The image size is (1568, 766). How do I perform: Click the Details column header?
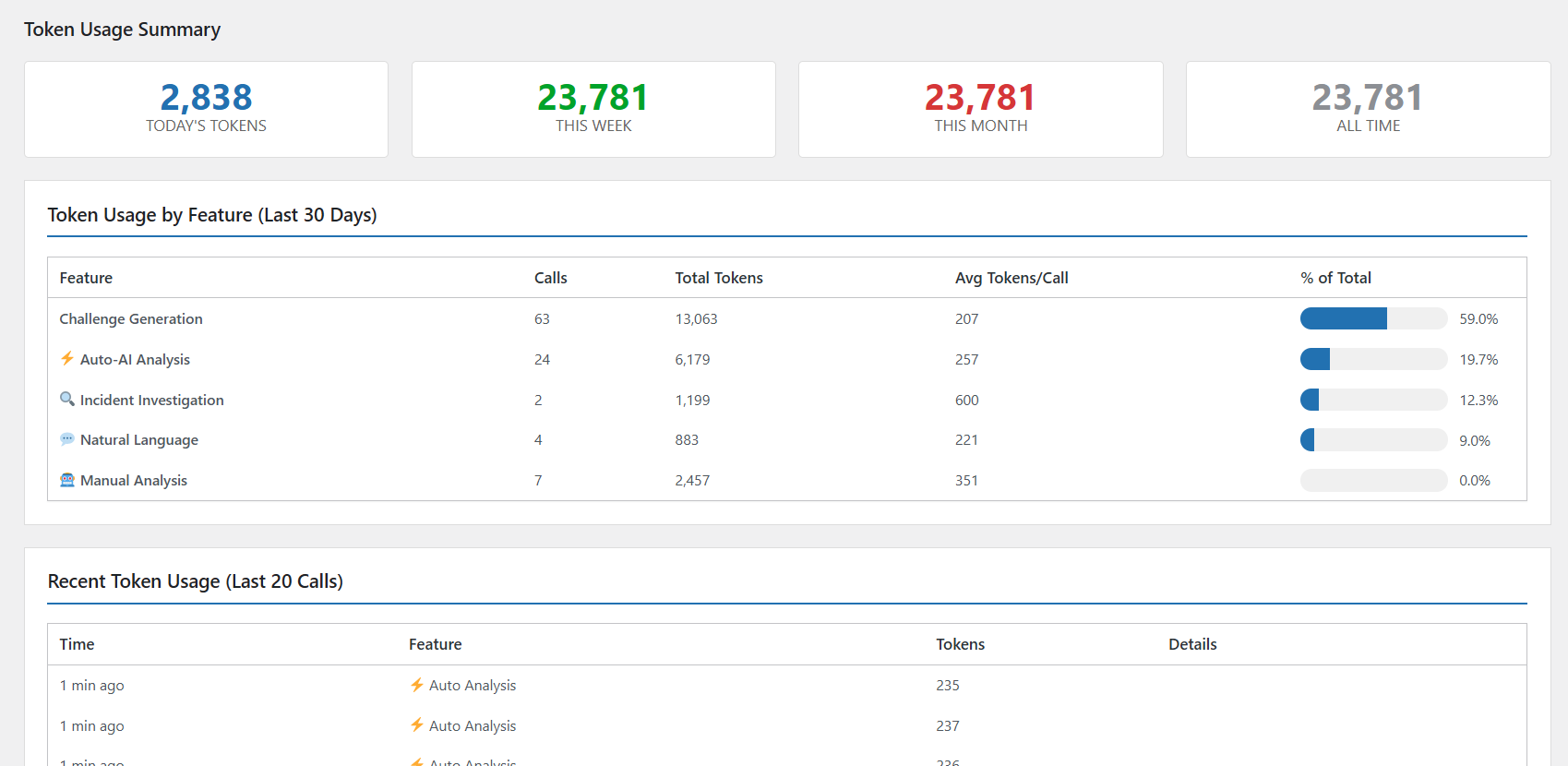1192,644
